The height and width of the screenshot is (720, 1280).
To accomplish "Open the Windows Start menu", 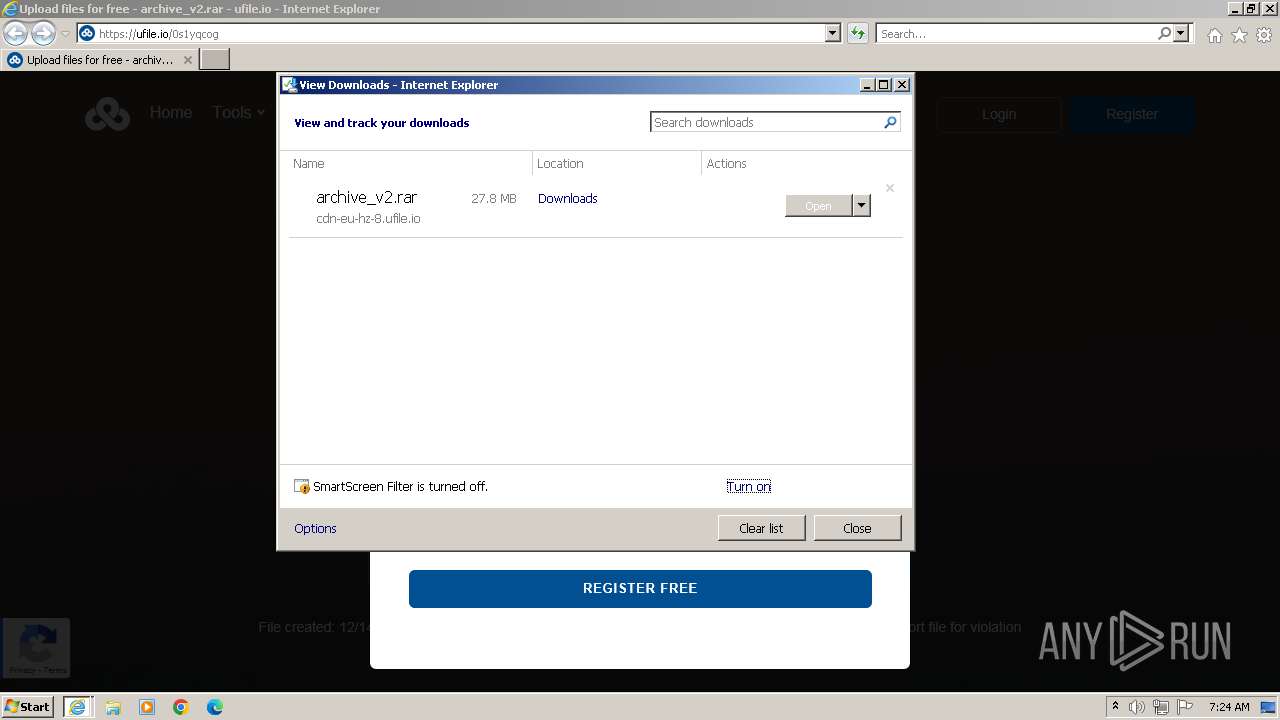I will (x=27, y=706).
